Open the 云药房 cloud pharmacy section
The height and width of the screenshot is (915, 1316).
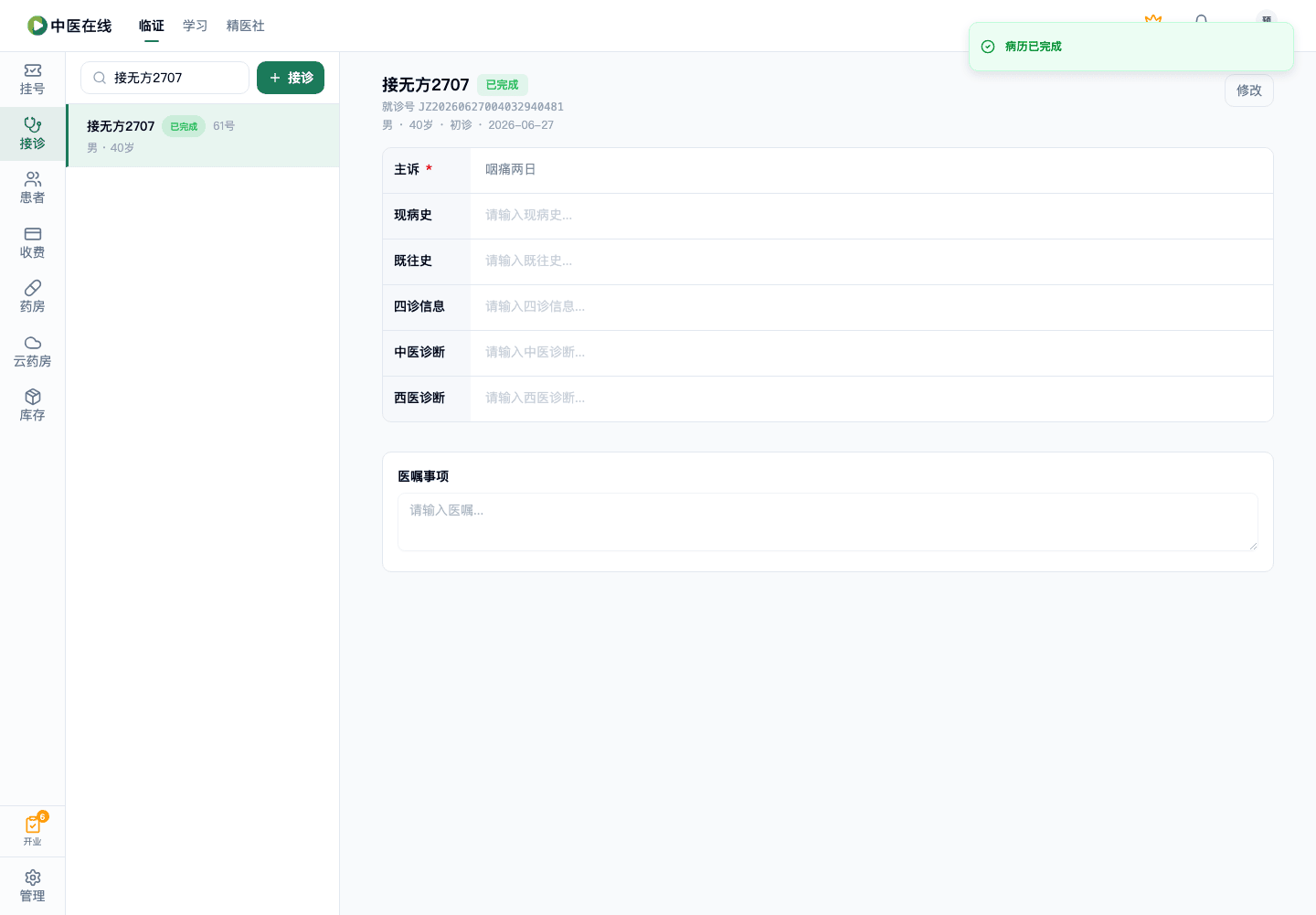32,352
